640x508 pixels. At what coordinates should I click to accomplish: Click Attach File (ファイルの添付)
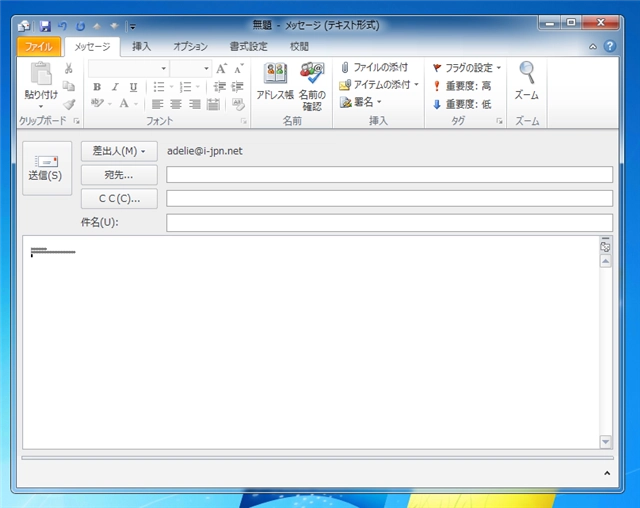click(373, 67)
